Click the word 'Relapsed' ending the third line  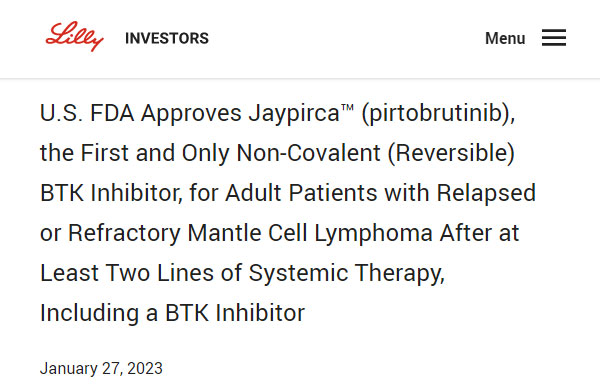point(486,194)
